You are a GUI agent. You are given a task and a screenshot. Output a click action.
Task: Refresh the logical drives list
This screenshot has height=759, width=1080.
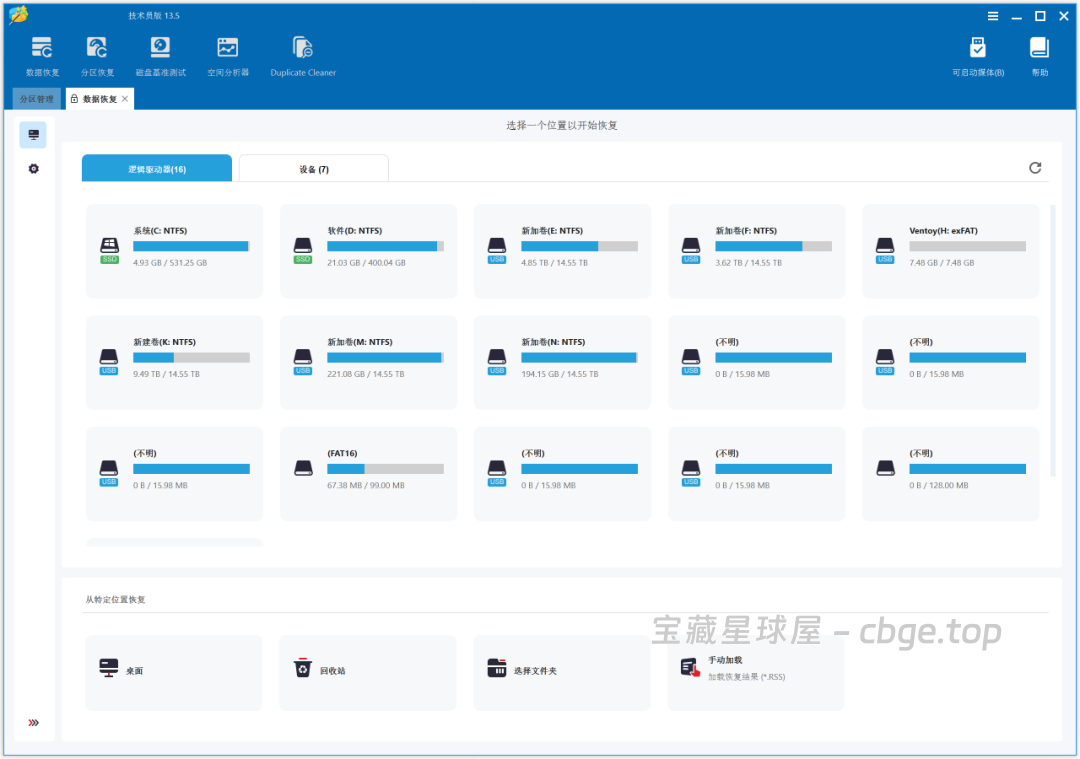point(1035,168)
